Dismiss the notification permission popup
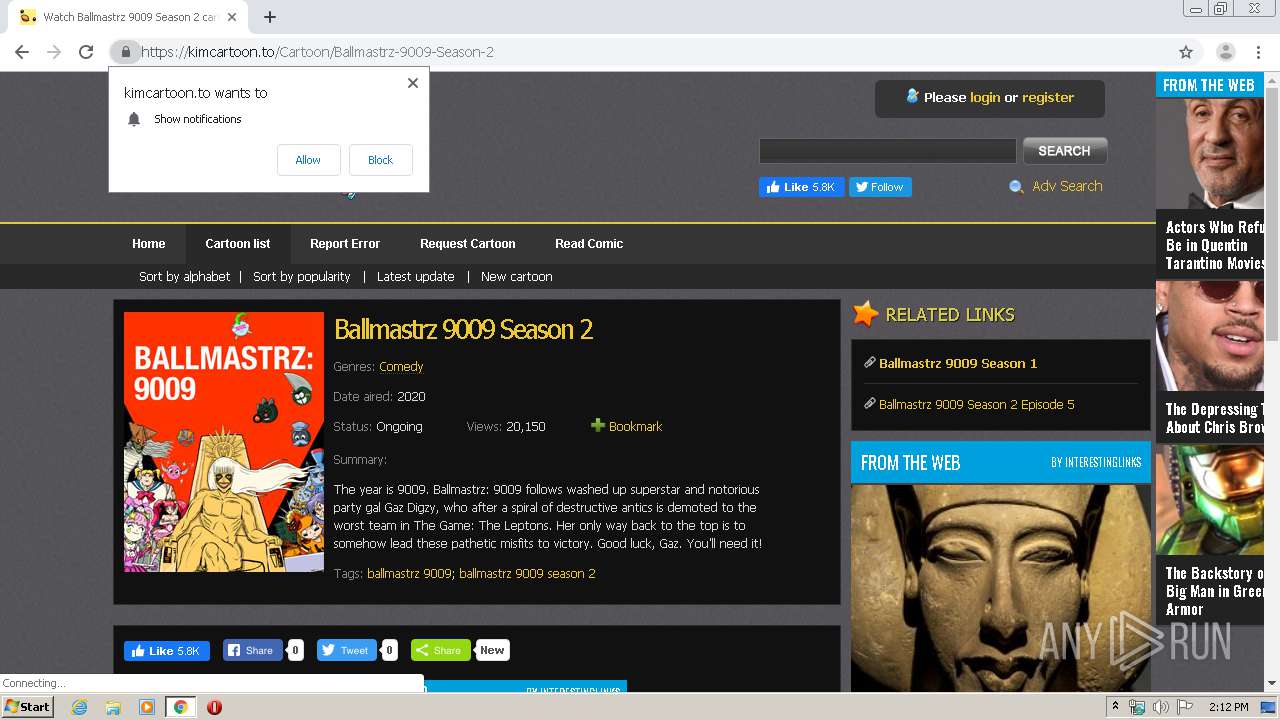The height and width of the screenshot is (720, 1280). (x=413, y=83)
